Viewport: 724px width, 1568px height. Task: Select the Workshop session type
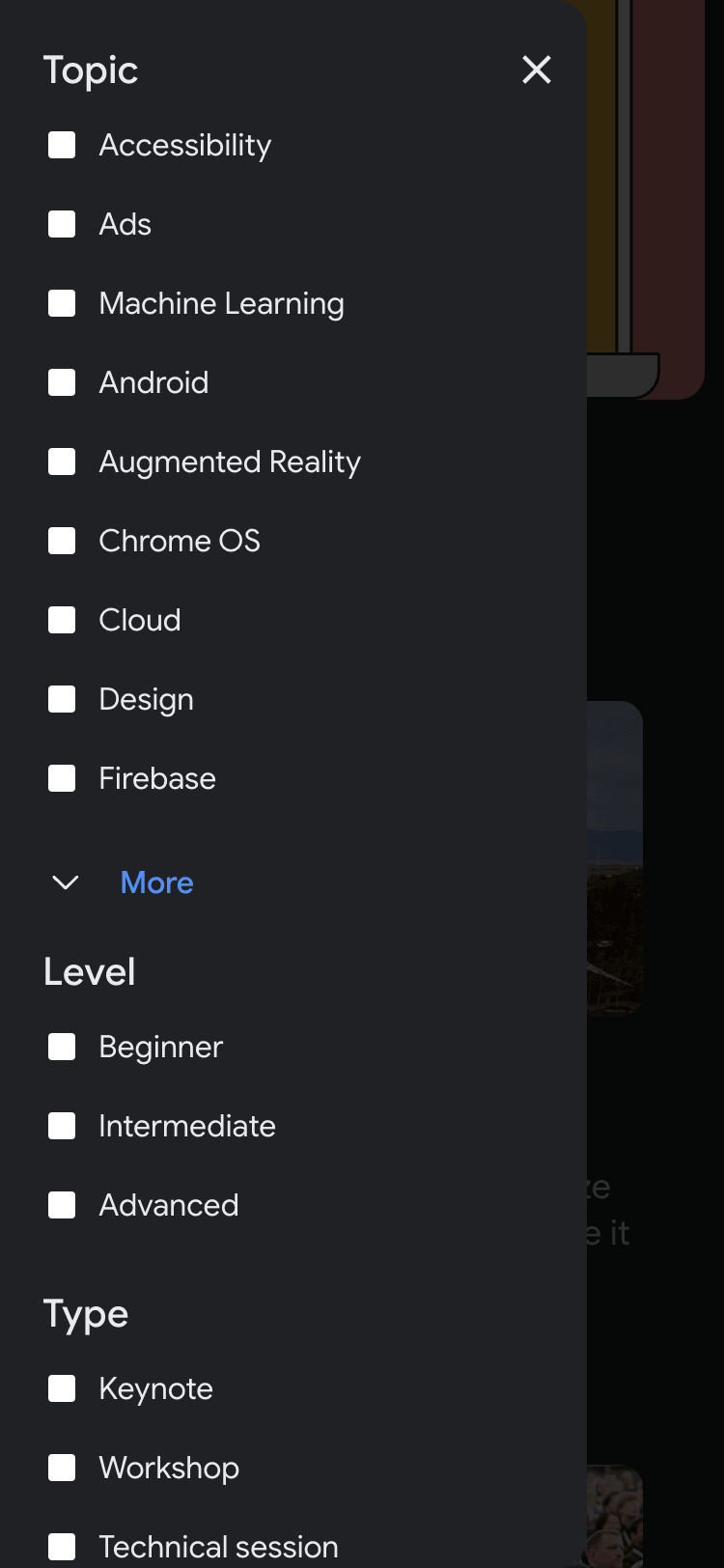coord(61,1467)
